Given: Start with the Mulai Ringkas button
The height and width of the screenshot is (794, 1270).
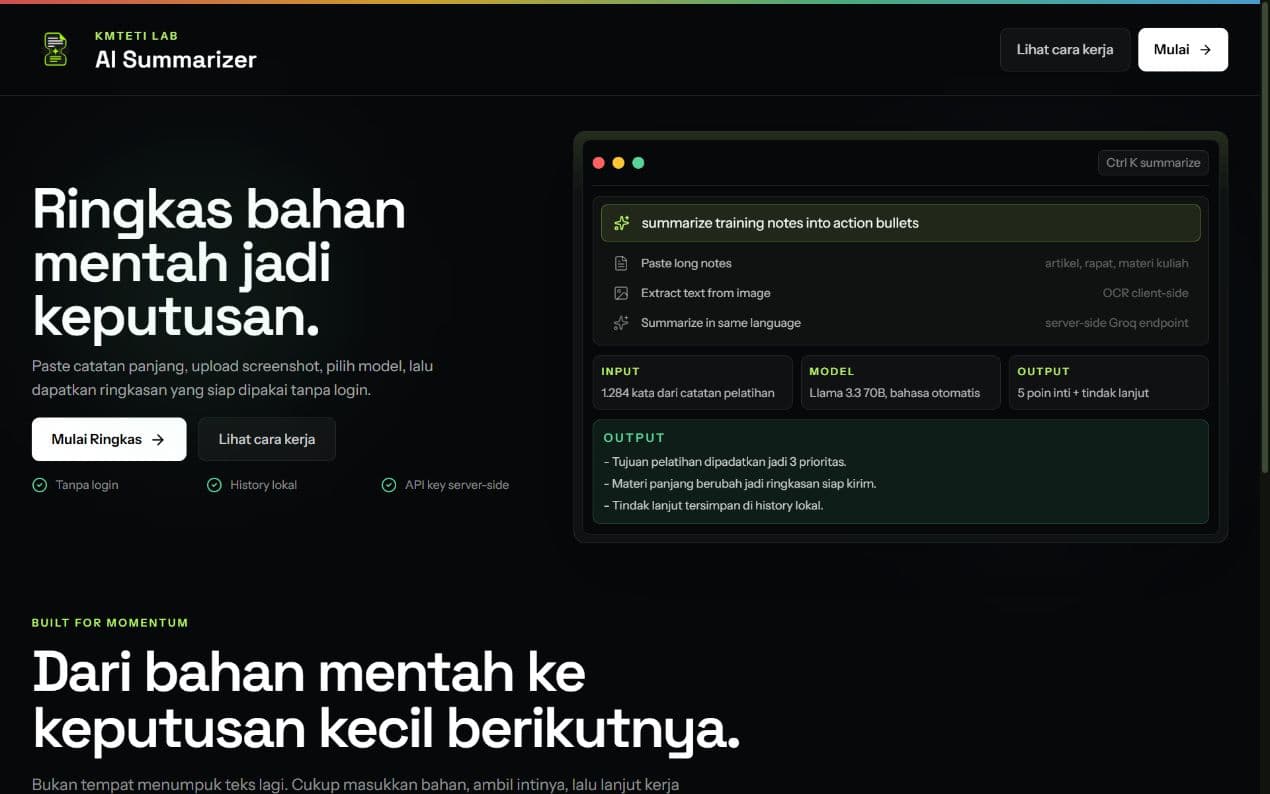Looking at the screenshot, I should click(109, 439).
